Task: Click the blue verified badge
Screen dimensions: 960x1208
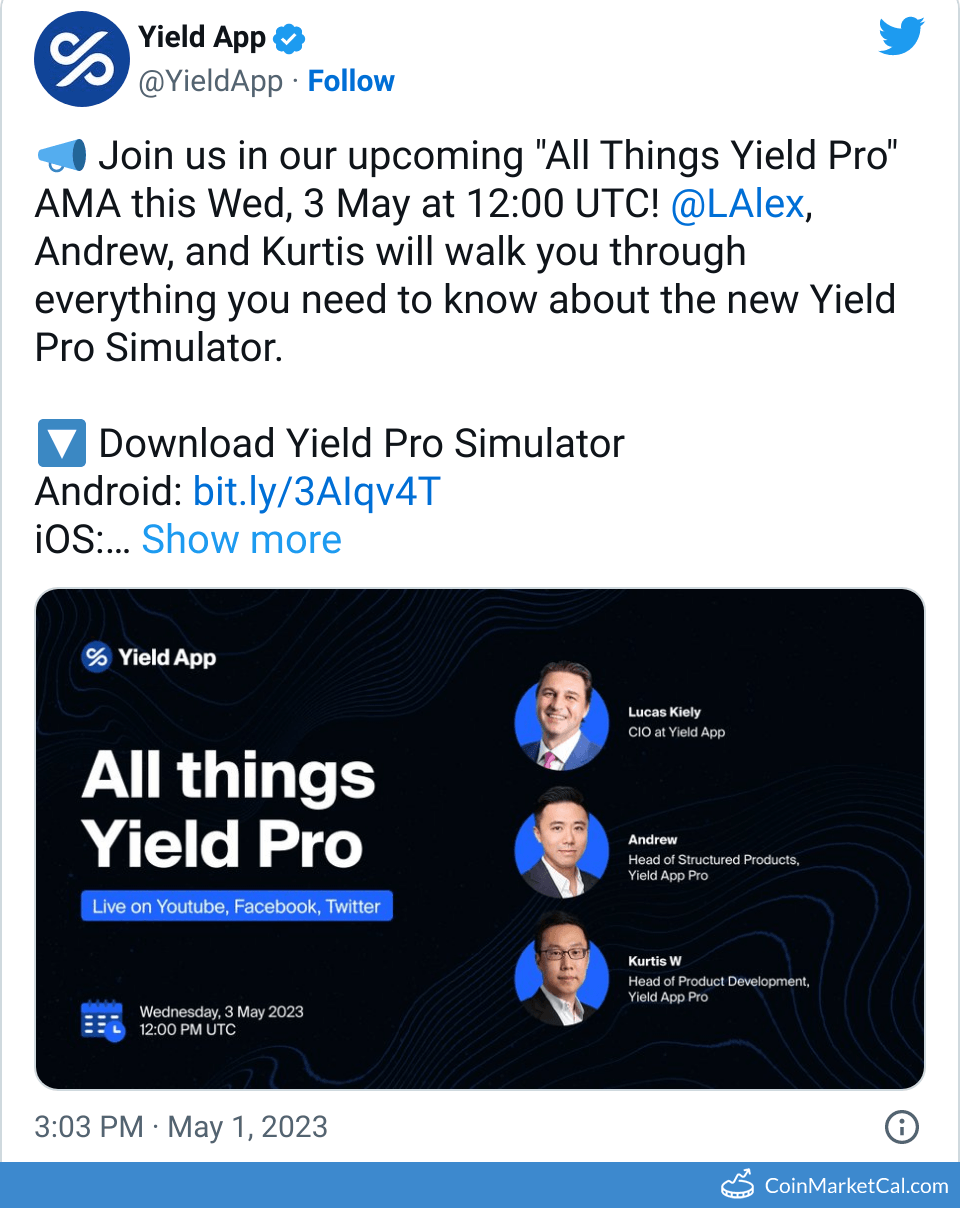Action: pyautogui.click(x=291, y=39)
